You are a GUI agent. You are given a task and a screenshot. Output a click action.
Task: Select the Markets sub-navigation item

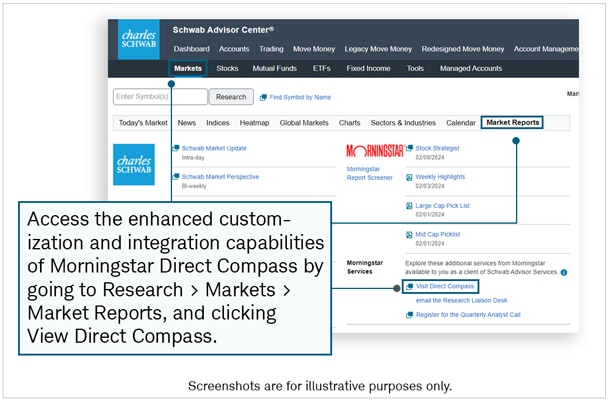(x=188, y=68)
